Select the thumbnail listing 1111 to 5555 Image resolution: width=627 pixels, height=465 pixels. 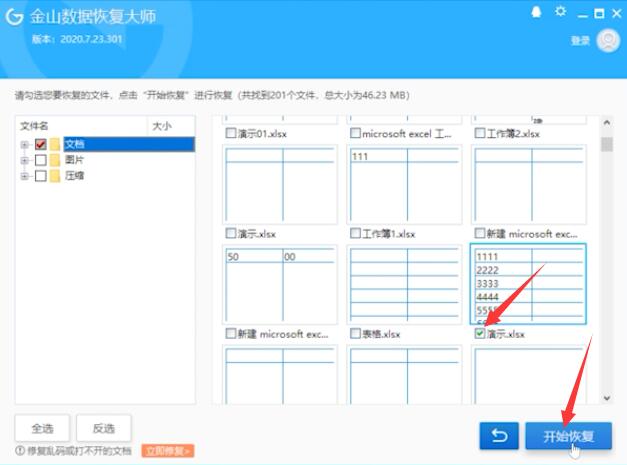(x=528, y=283)
